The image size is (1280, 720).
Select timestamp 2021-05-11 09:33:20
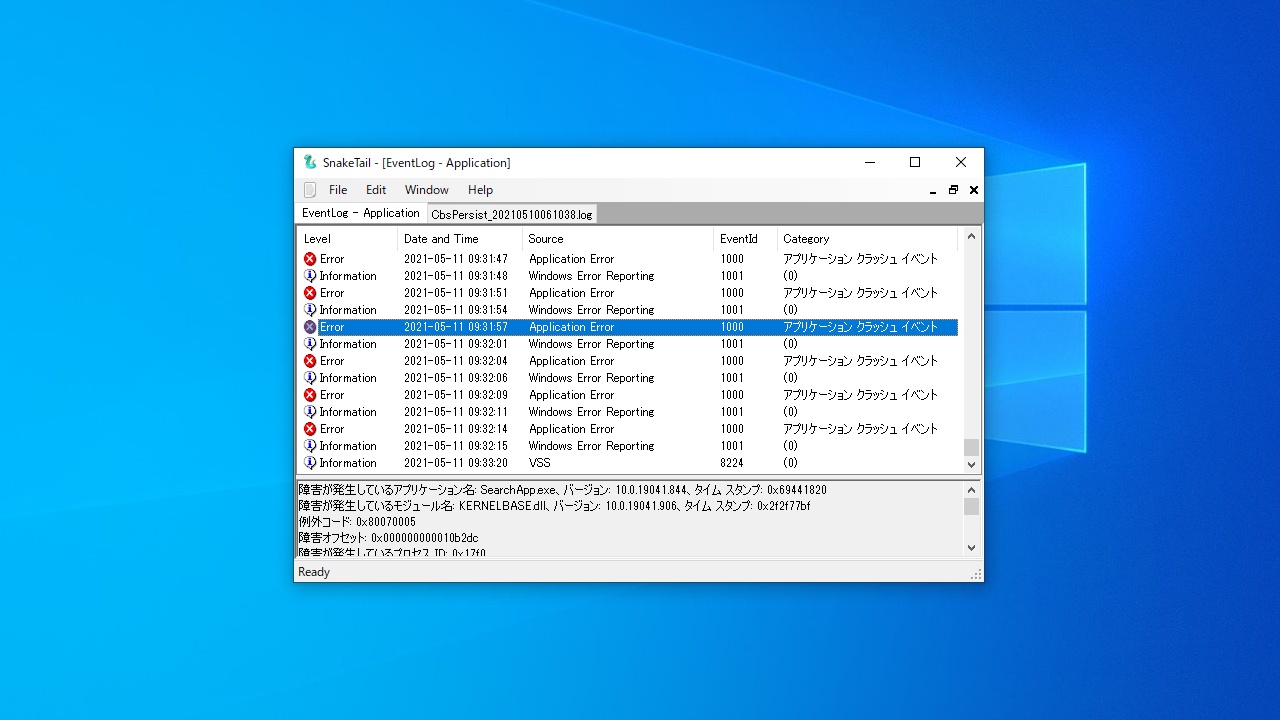[x=456, y=463]
